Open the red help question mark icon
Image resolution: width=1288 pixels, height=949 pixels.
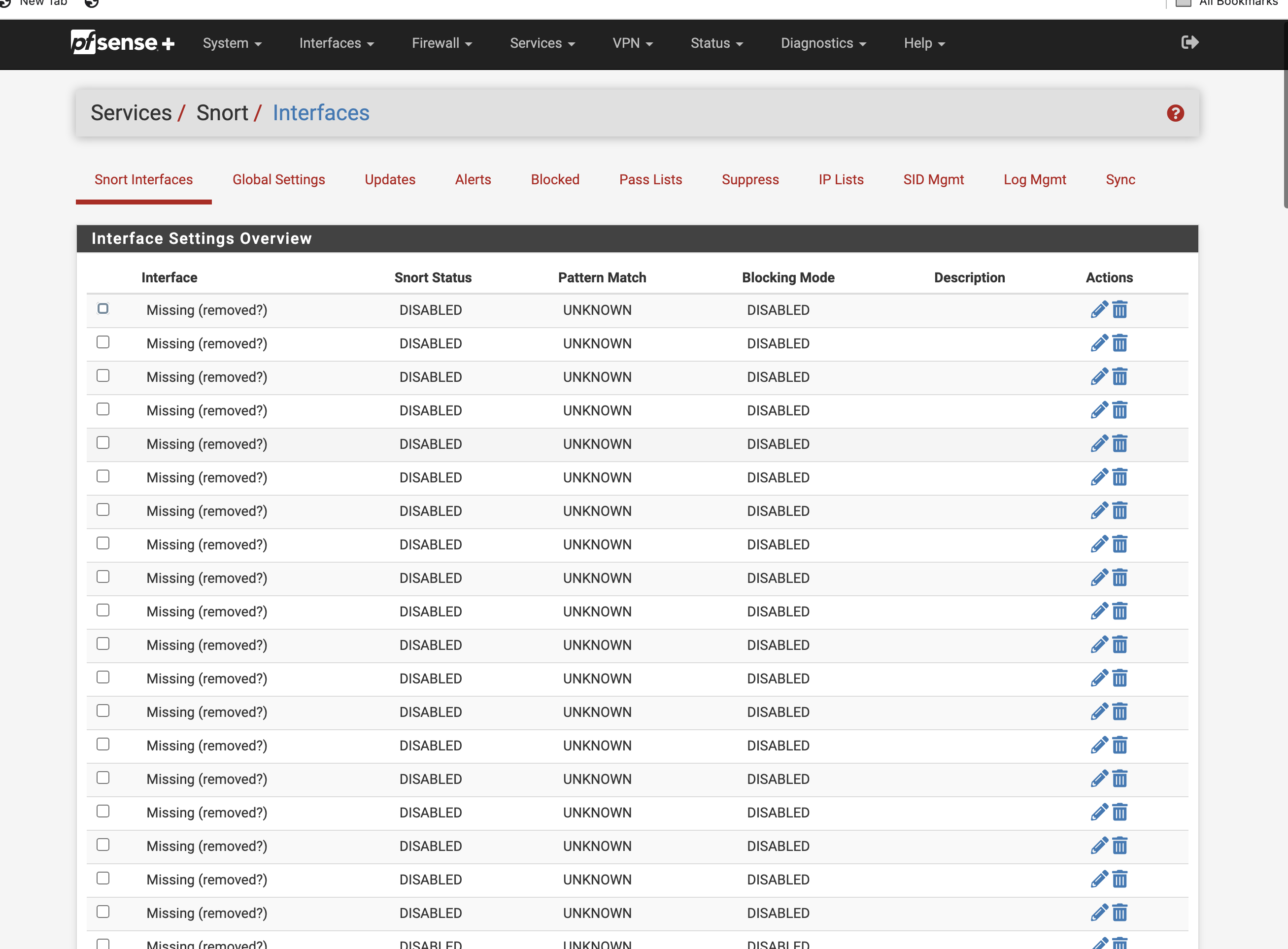point(1175,113)
